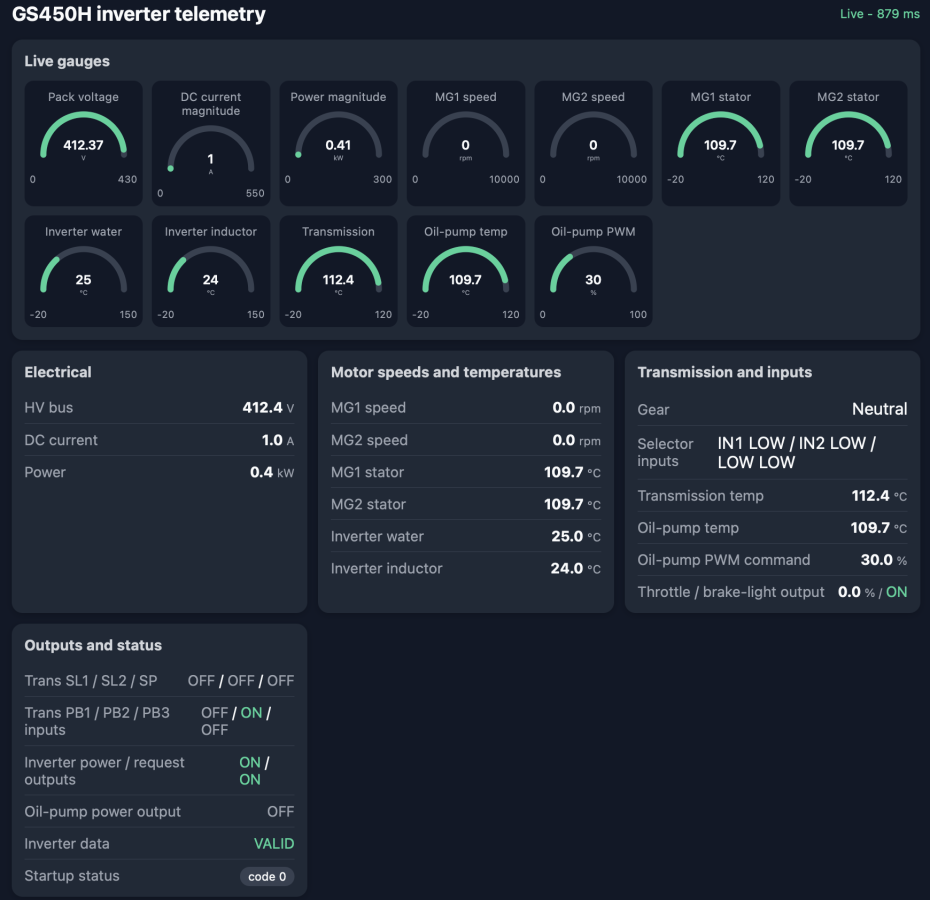The height and width of the screenshot is (900, 930).
Task: Click the Throttle / brake-light output ON status
Action: tap(897, 591)
